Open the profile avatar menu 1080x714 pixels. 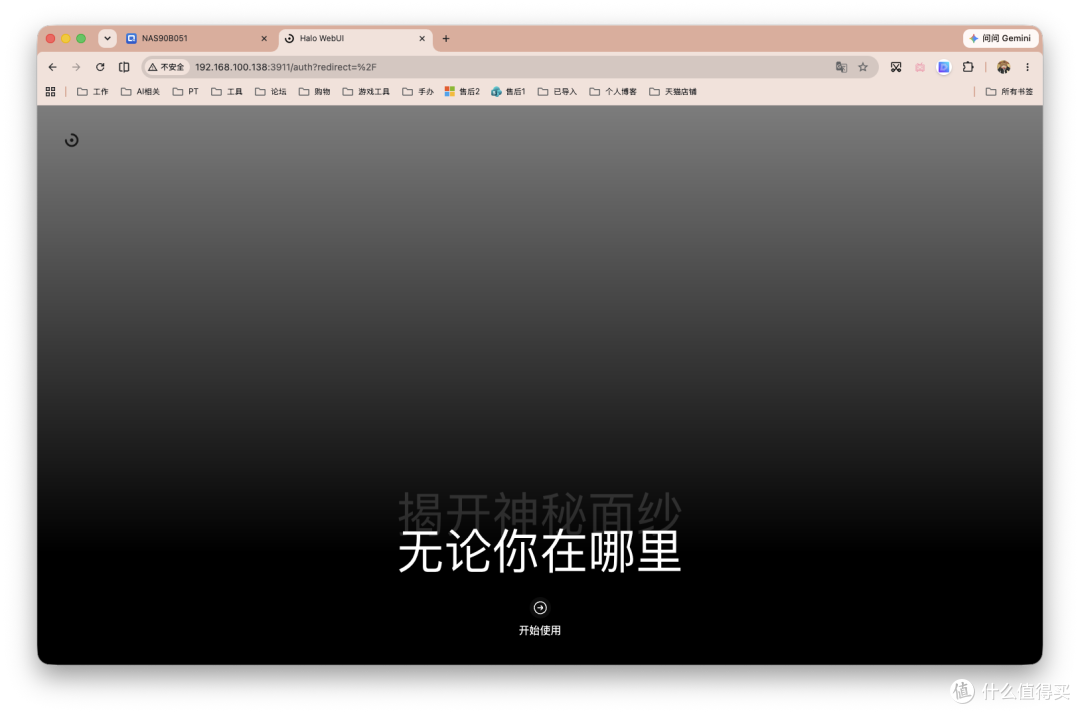click(x=1004, y=67)
